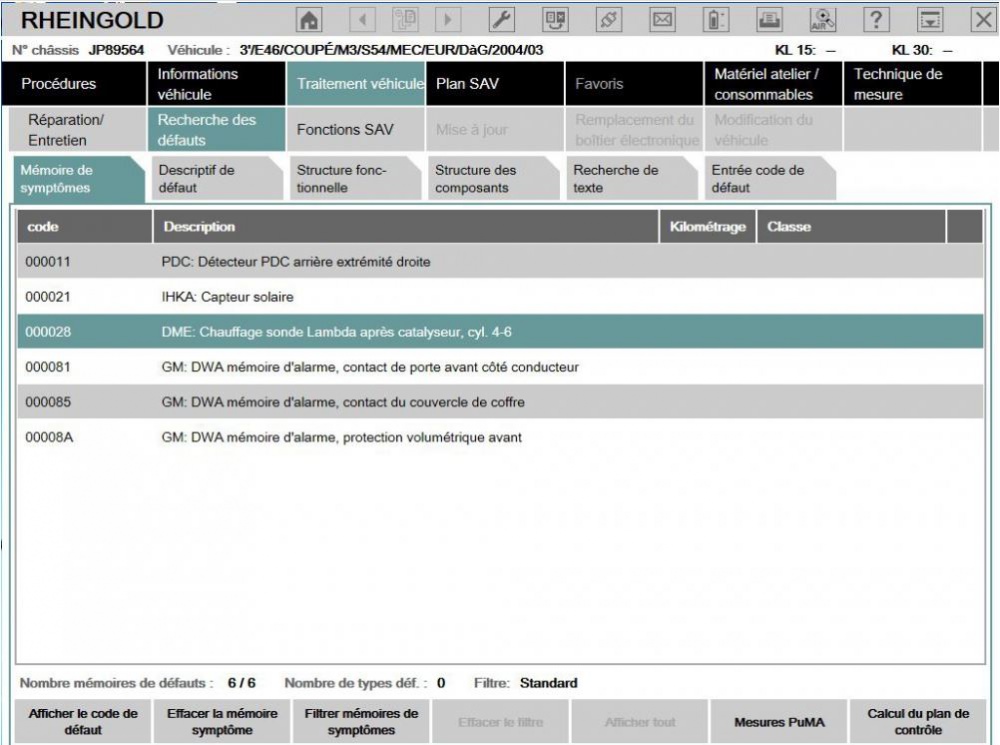This screenshot has width=1000, height=745.
Task: Click vehicle string 3'/E46/COUPÉ/M3/S54
Action: point(391,50)
